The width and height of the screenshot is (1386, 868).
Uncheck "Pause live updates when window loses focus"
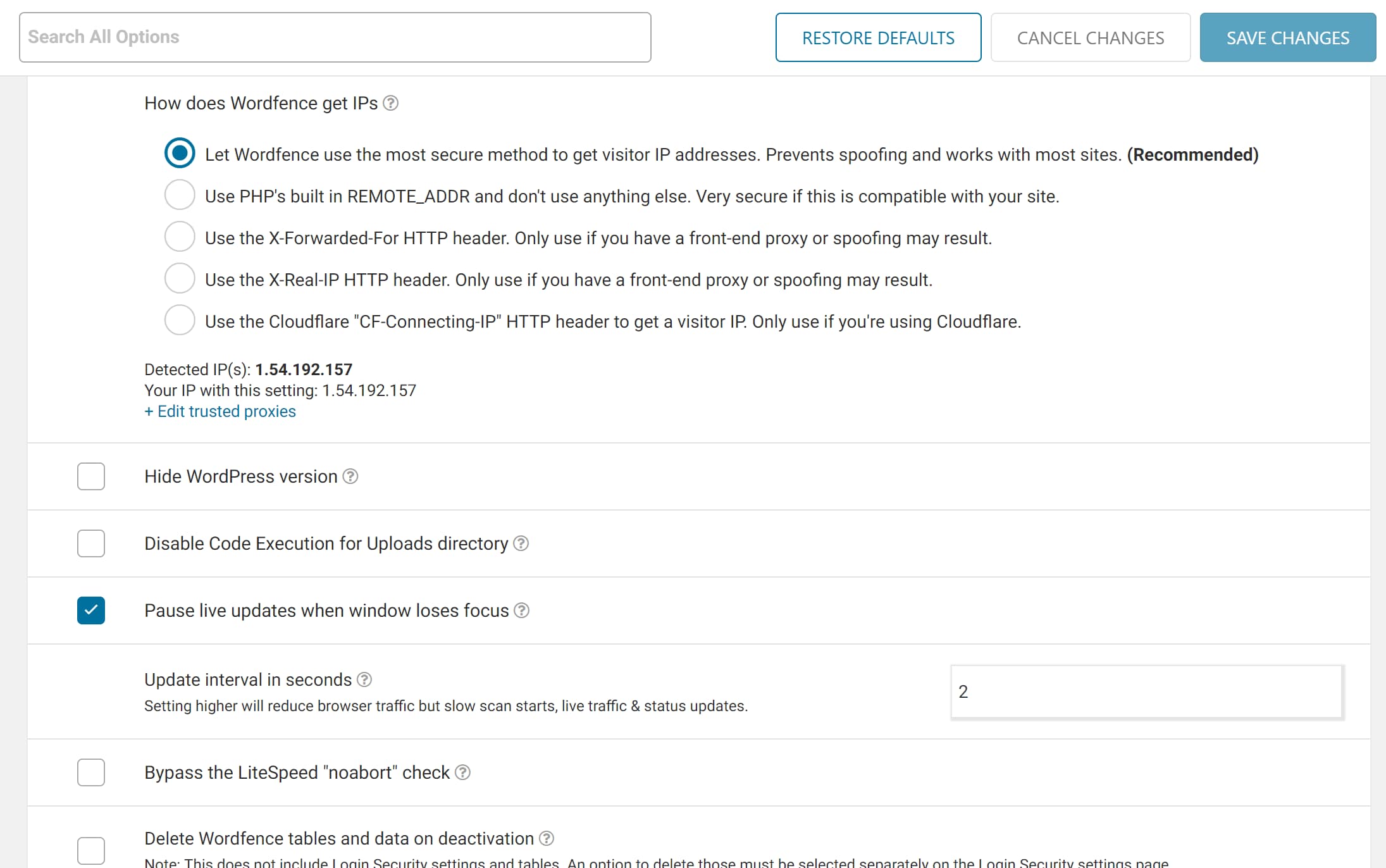pyautogui.click(x=91, y=611)
